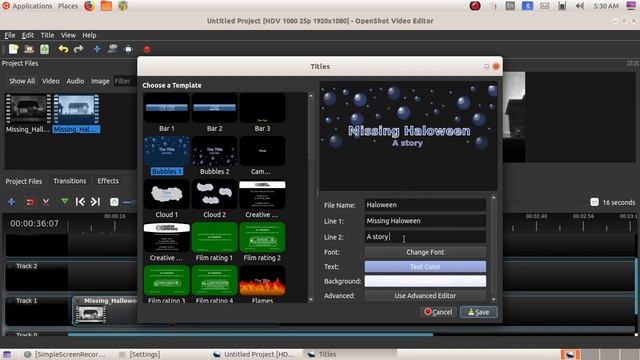The width and height of the screenshot is (640, 360).
Task: Switch to the Project Files tab
Action: 24,181
